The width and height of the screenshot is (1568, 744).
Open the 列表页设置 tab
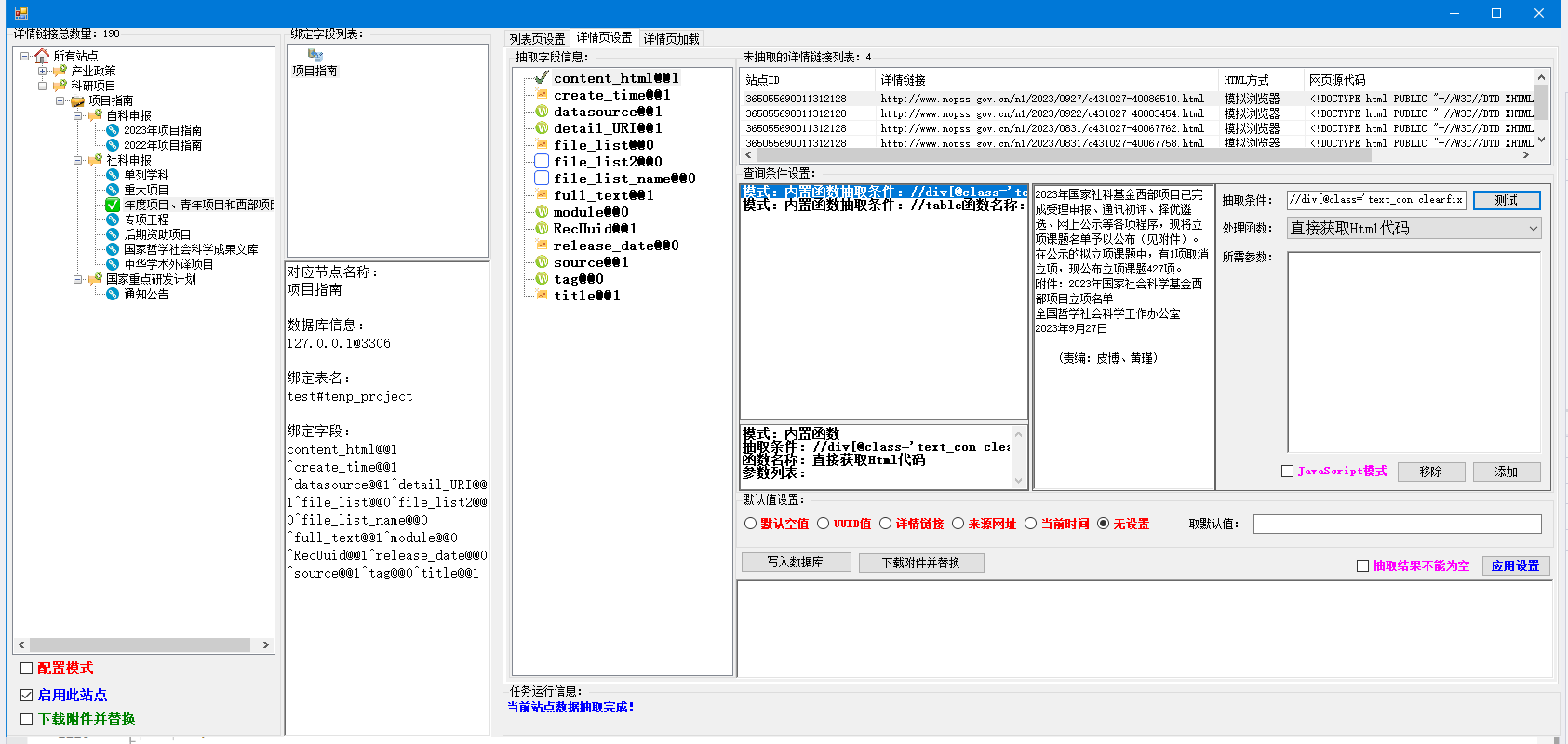point(537,39)
